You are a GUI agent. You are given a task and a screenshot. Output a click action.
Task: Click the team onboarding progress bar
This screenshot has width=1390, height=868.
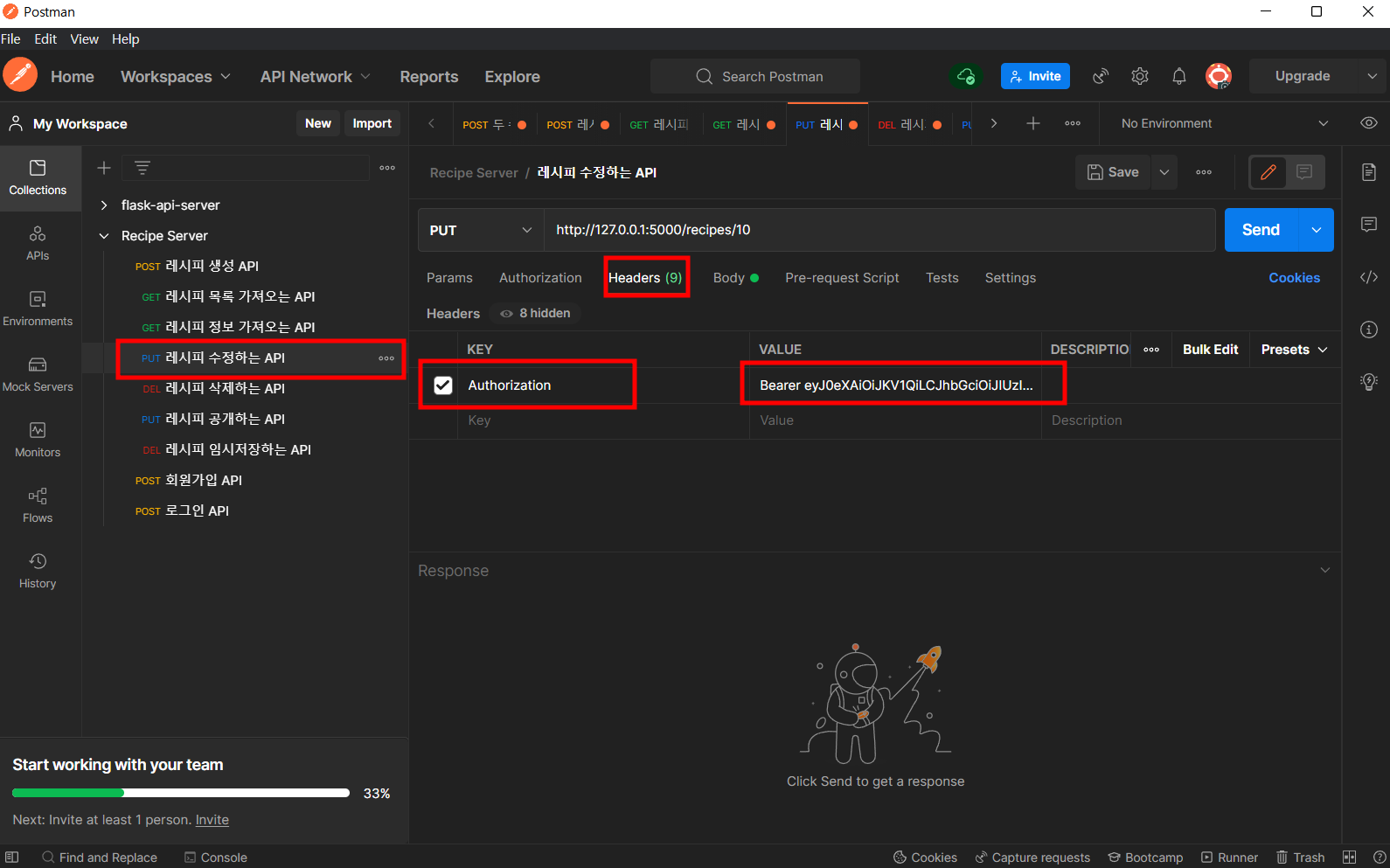click(x=181, y=793)
